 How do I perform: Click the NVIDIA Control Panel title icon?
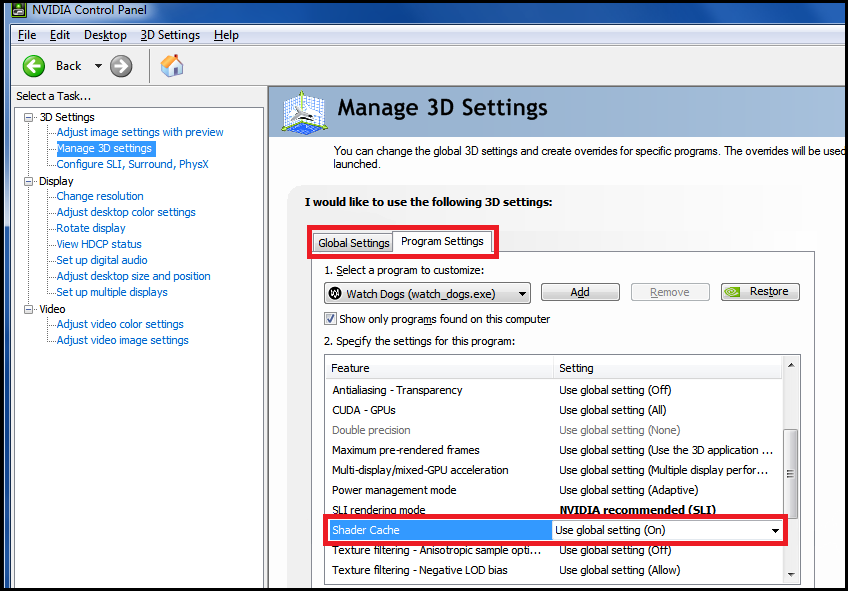point(19,9)
